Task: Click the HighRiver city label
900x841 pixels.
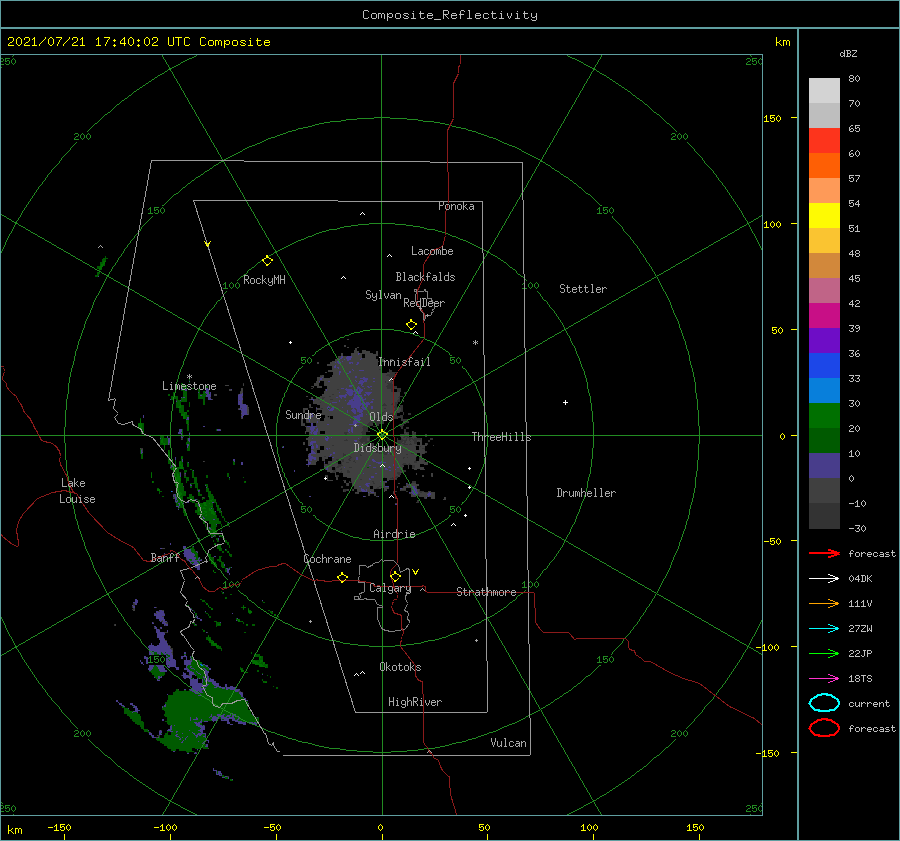Action: 415,702
